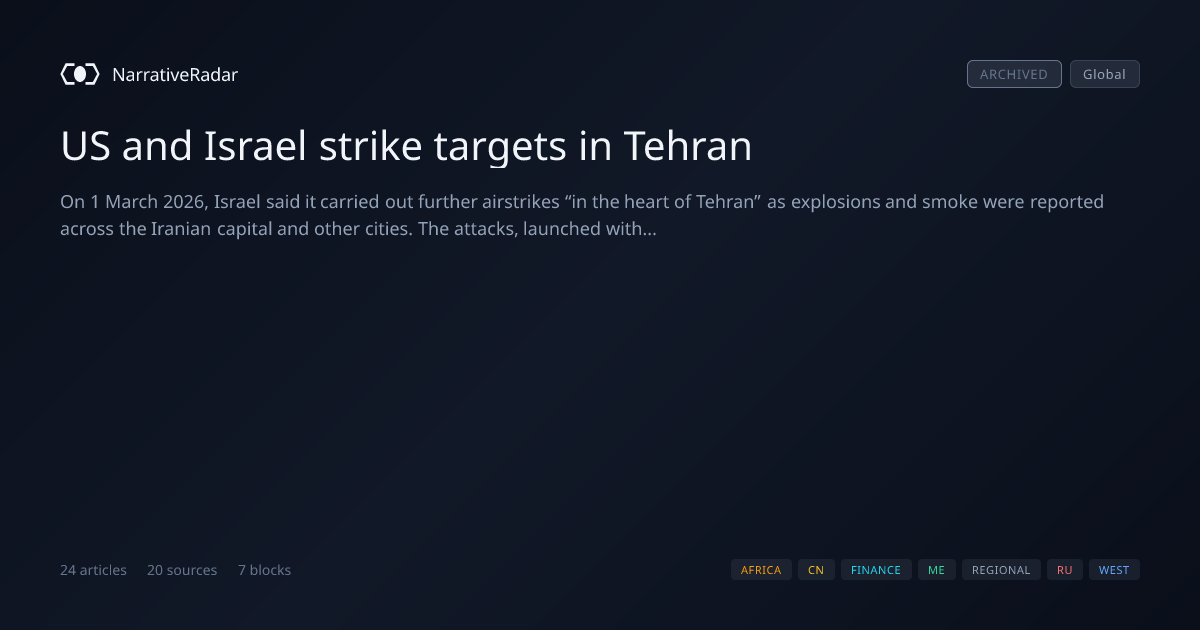Click the second summary line starting across the Iranian capital
The height and width of the screenshot is (630, 1200).
[358, 229]
